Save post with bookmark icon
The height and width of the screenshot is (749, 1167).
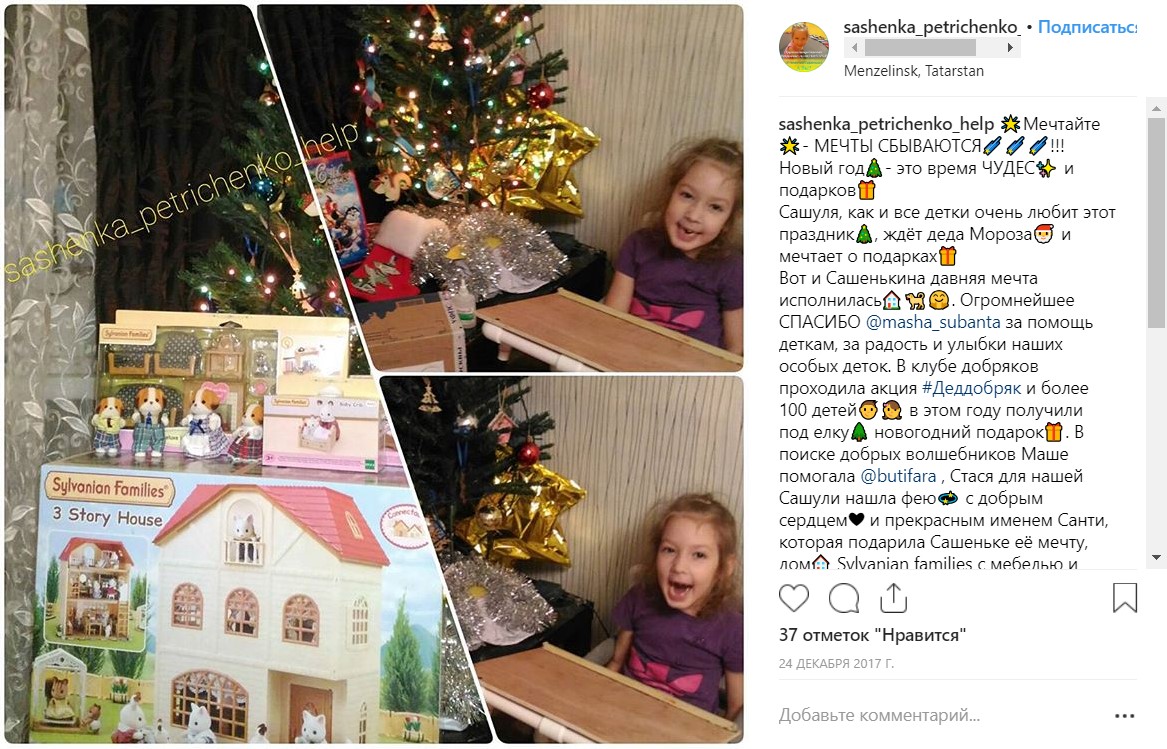click(1125, 598)
